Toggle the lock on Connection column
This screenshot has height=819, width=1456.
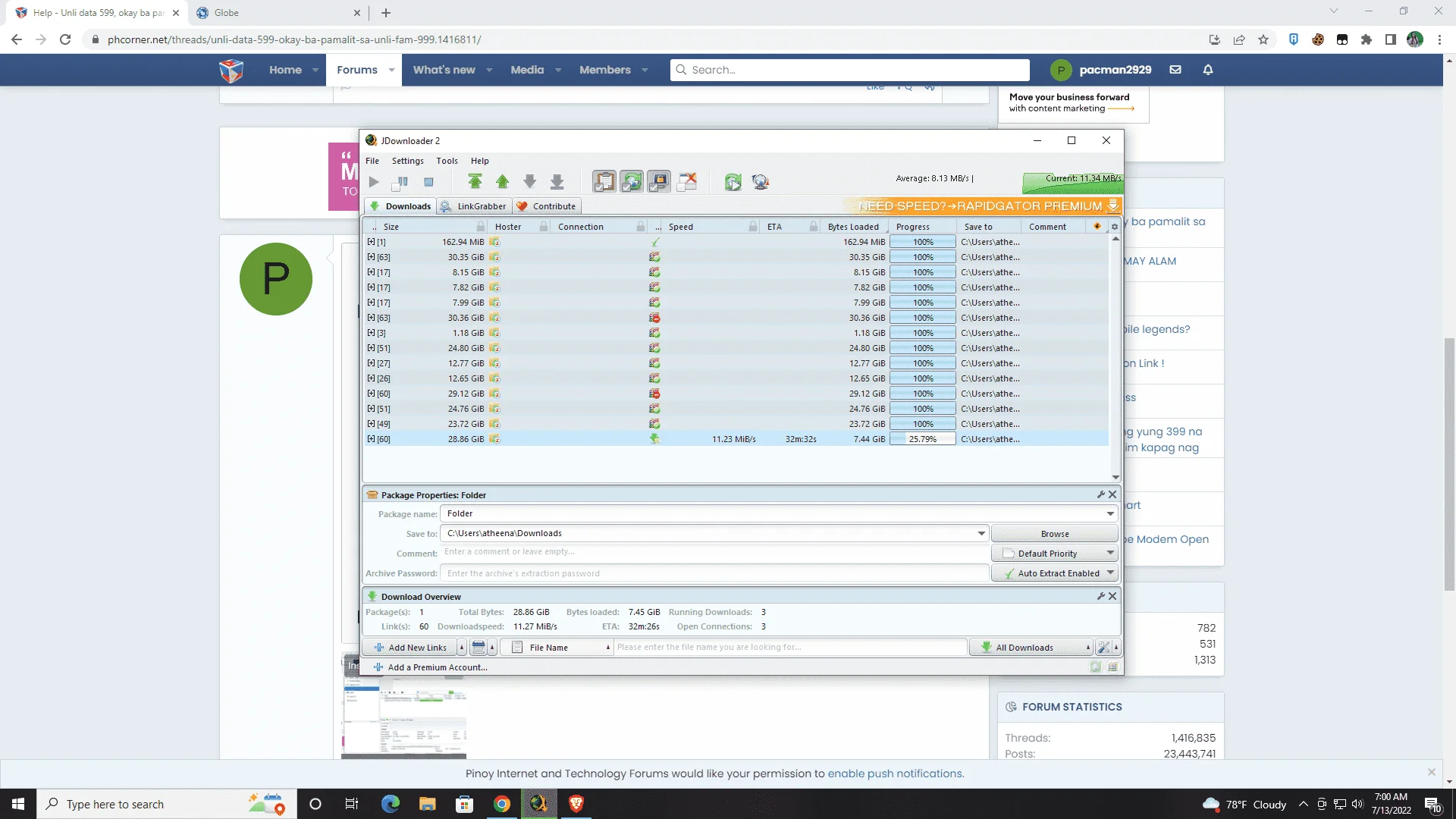[x=641, y=227]
